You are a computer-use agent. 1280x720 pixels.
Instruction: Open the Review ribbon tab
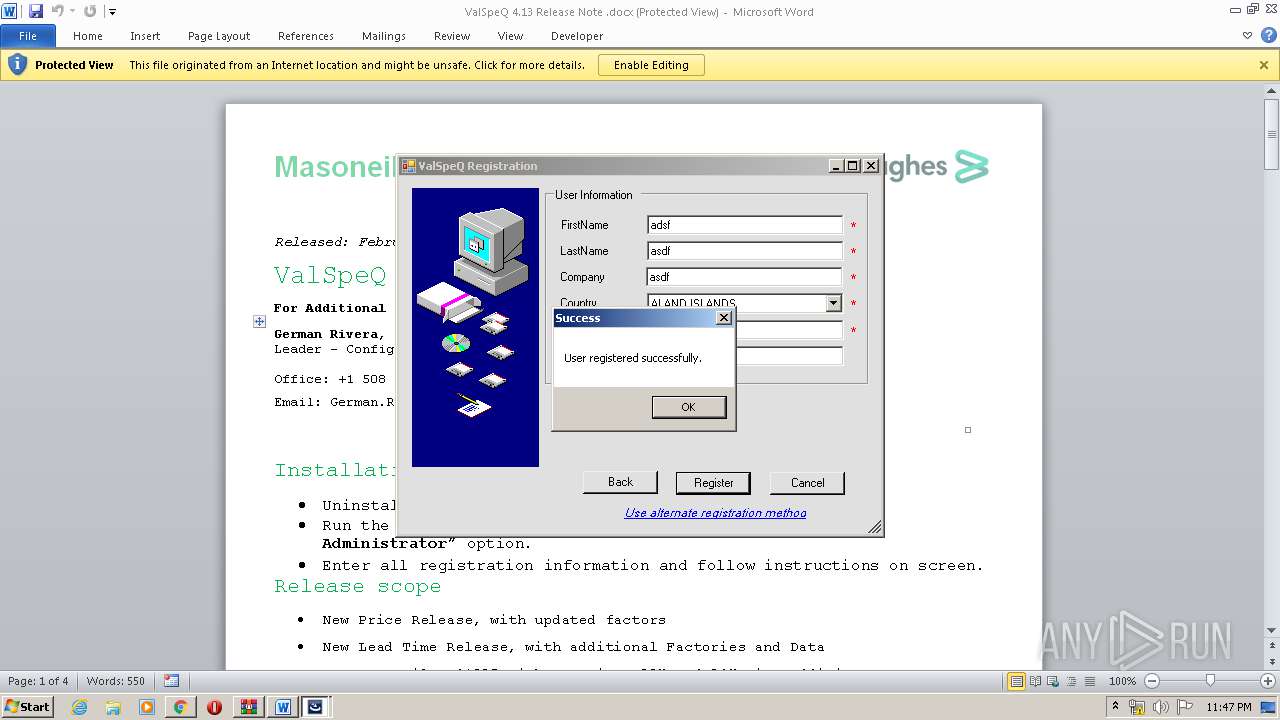452,36
